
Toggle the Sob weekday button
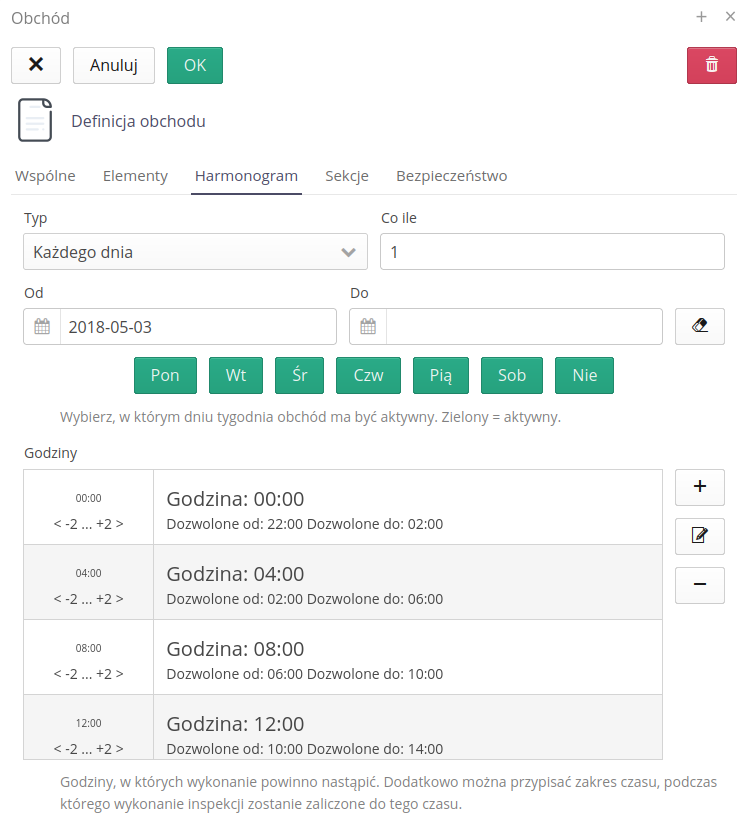tap(511, 375)
